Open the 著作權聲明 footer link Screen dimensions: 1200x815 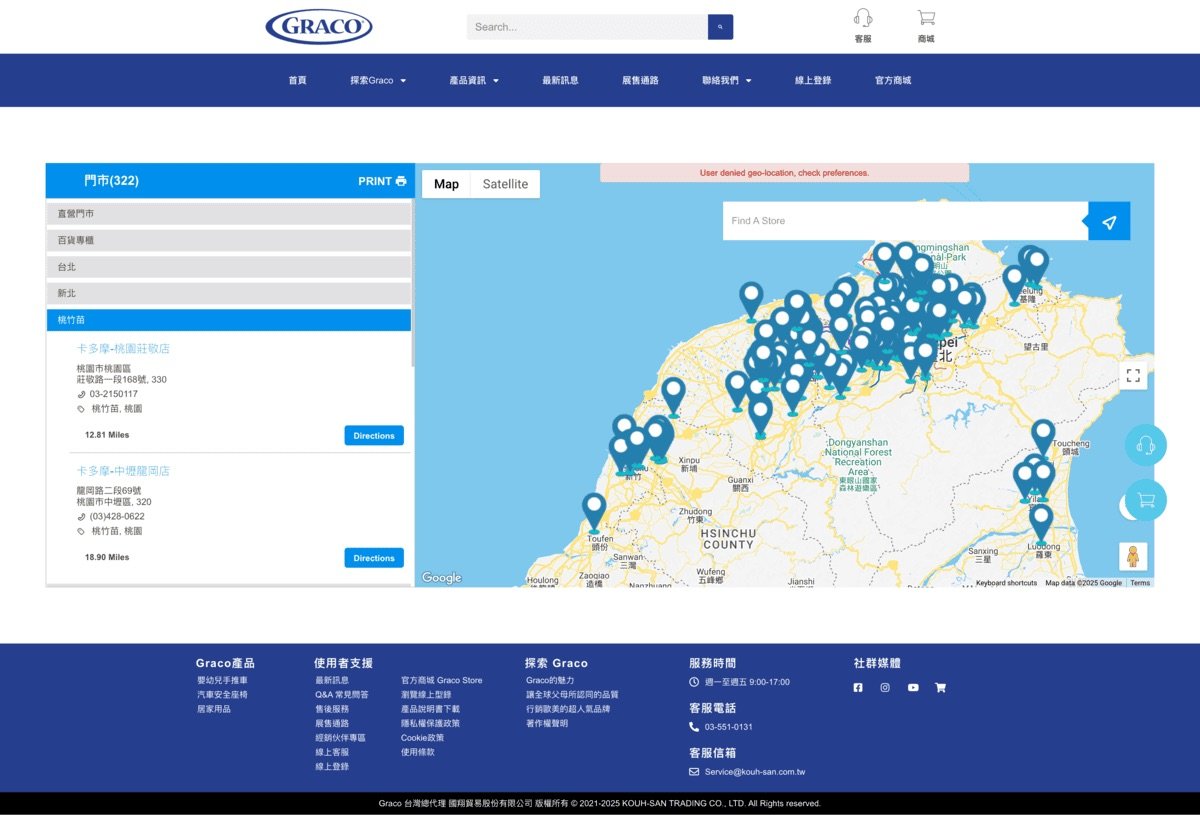click(547, 723)
